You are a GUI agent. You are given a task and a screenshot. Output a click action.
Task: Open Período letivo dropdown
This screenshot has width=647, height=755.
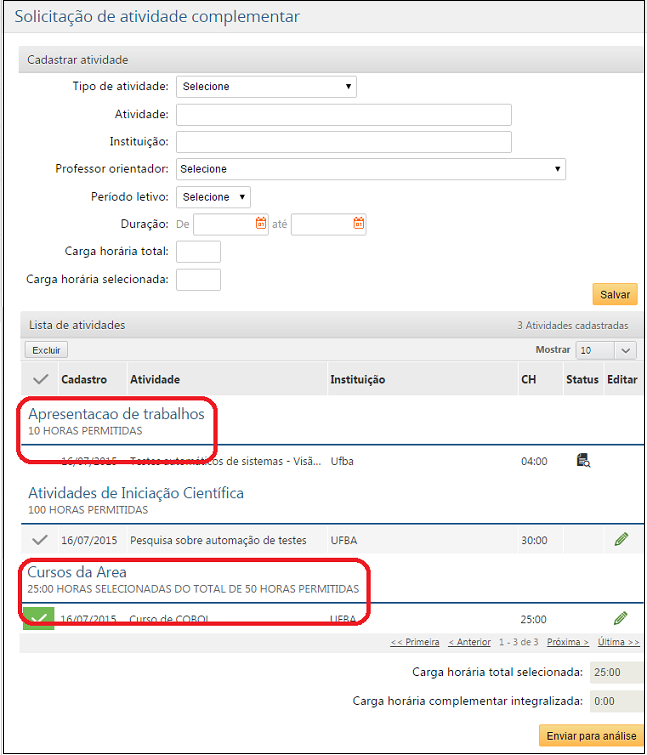(x=213, y=197)
